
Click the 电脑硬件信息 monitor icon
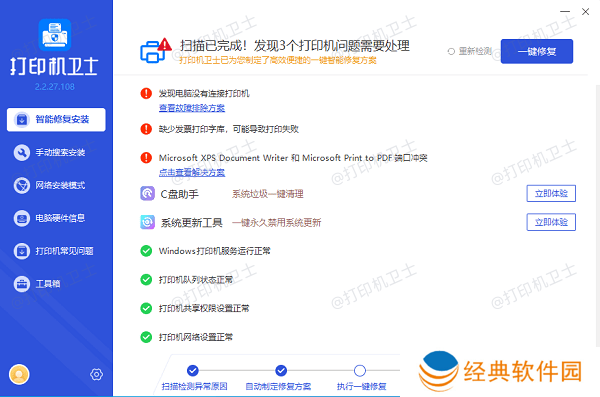22,218
